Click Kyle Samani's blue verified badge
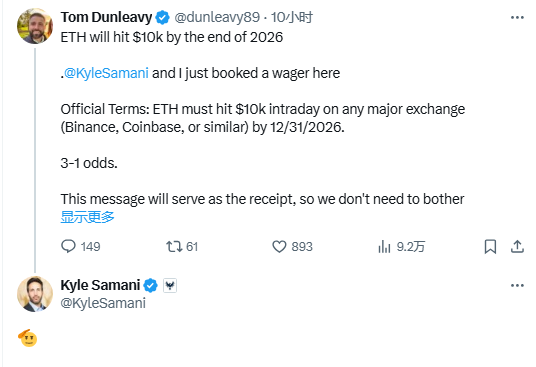The width and height of the screenshot is (536, 367). (x=150, y=285)
